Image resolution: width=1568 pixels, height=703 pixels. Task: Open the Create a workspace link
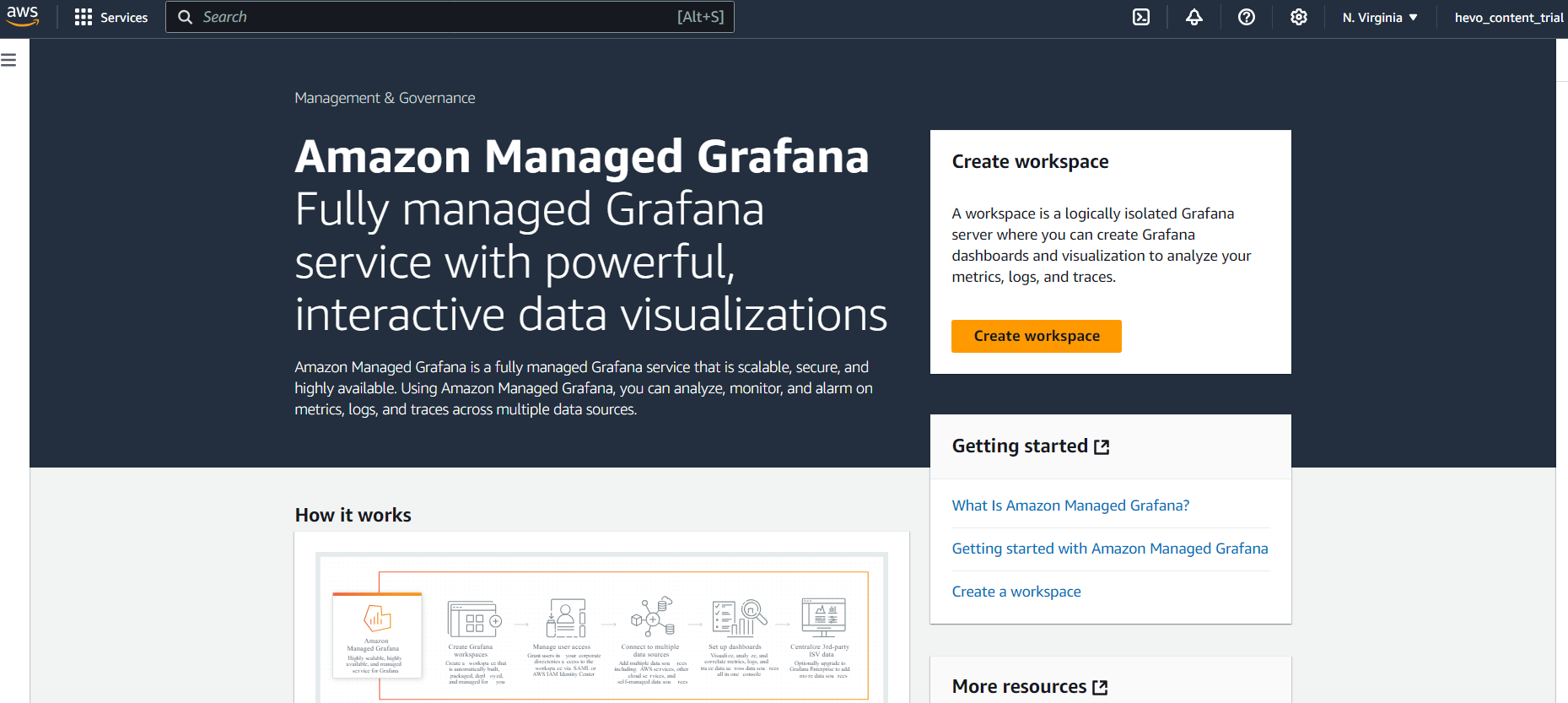coord(1016,592)
